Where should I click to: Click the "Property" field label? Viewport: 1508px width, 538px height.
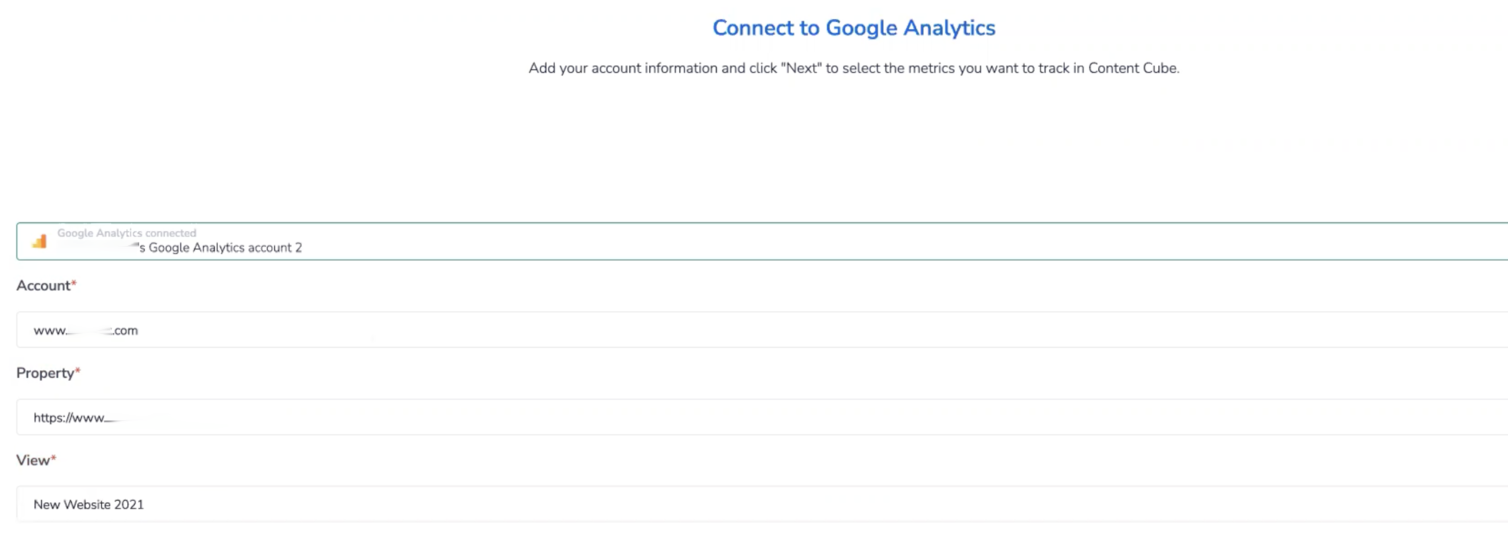tap(45, 373)
